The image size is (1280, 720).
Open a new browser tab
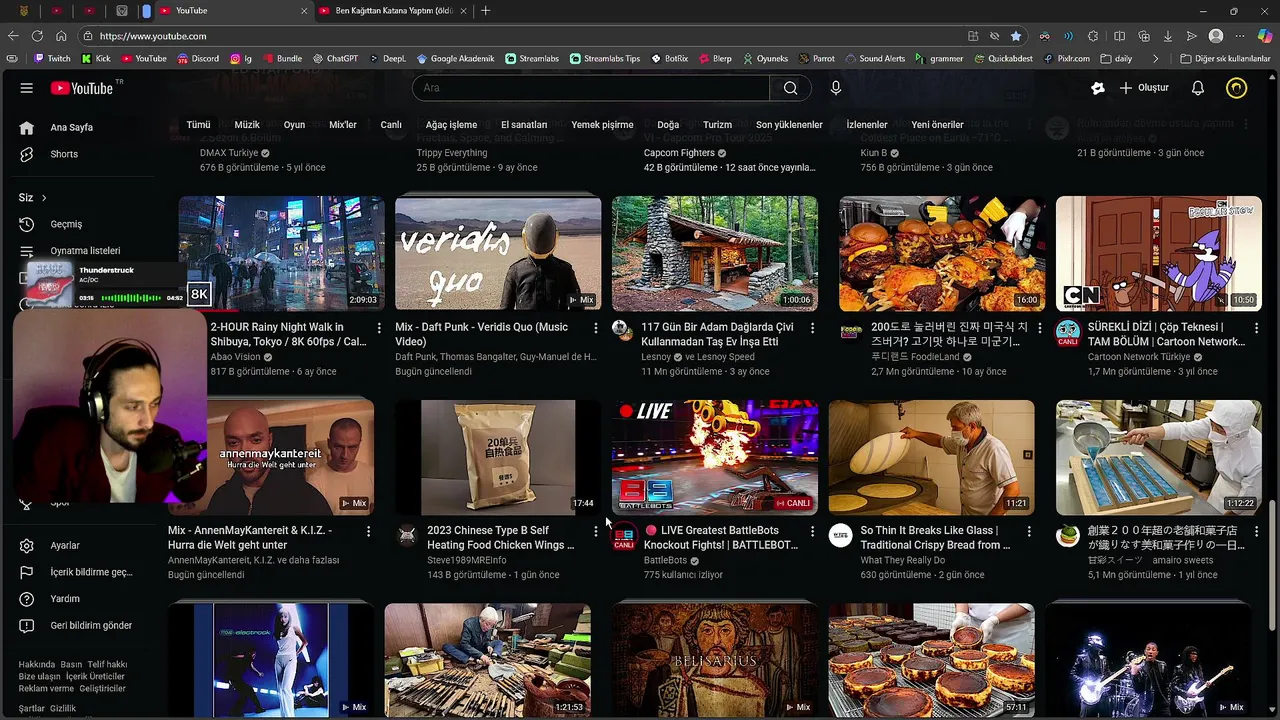(486, 11)
